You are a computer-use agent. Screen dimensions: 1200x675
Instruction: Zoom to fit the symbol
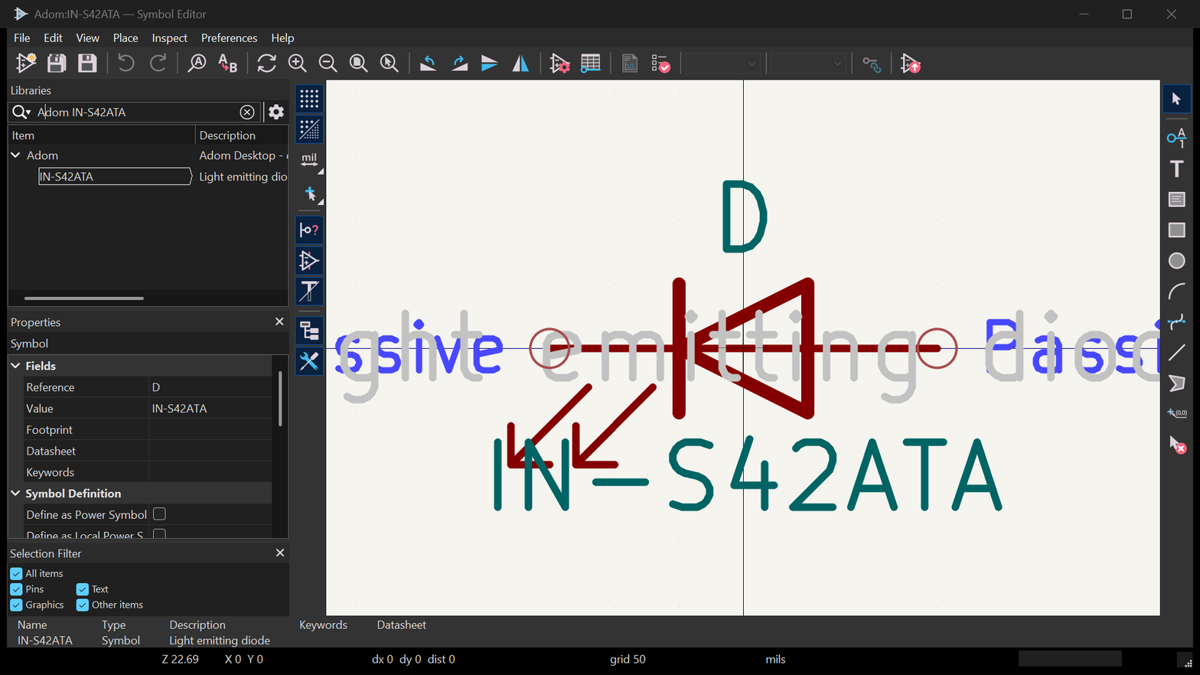358,63
